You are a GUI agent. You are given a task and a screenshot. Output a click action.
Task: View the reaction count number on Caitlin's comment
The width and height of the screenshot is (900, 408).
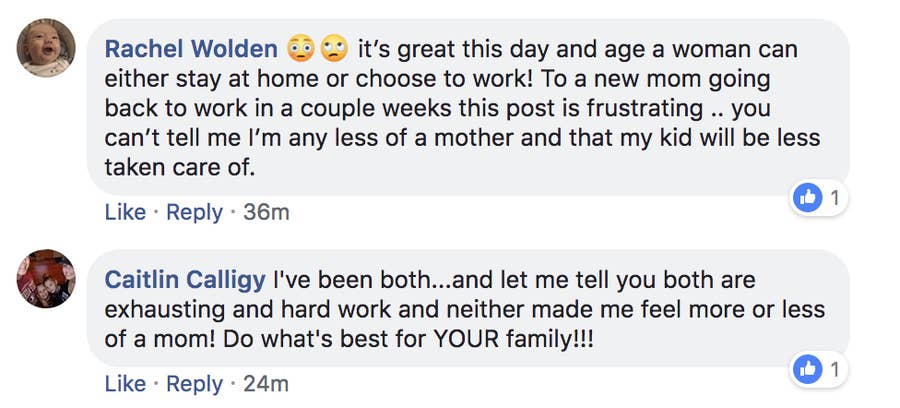833,371
